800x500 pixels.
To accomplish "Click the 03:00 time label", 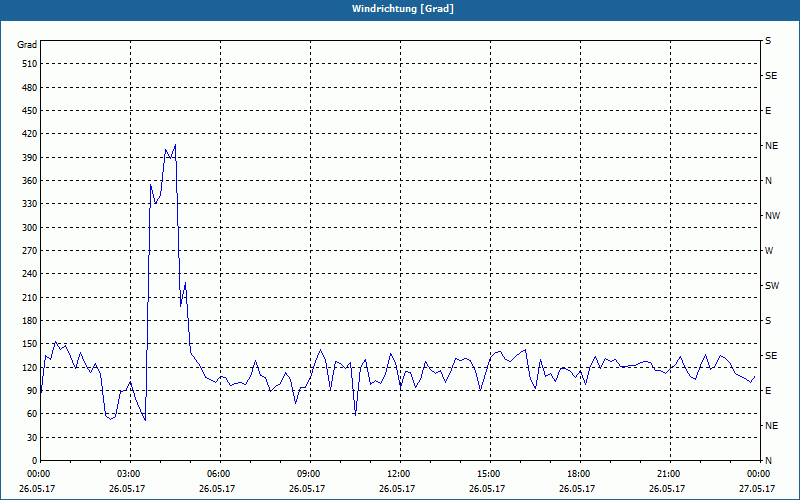I will [x=131, y=474].
